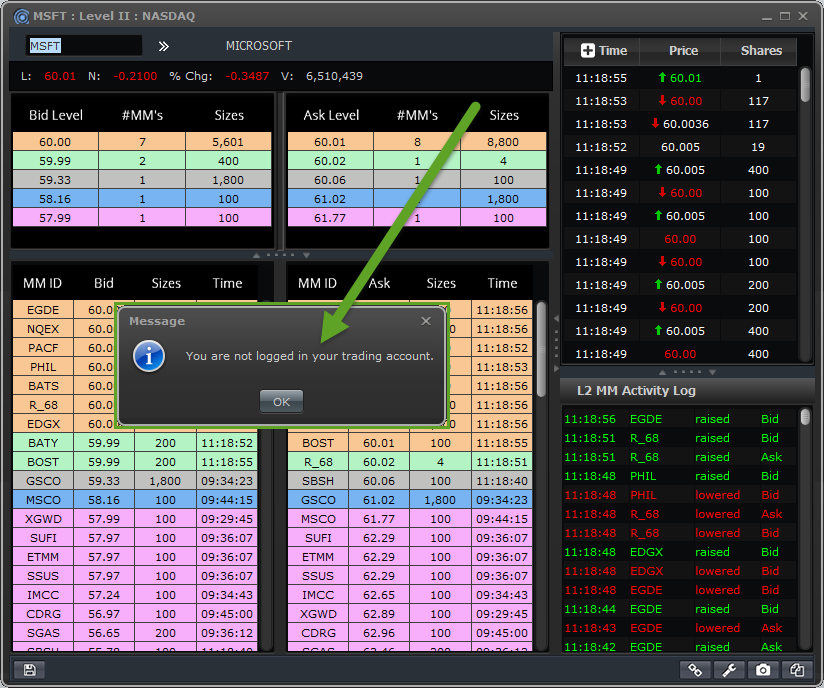Take a snapshot with camera icon
This screenshot has height=688, width=824.
point(763,670)
